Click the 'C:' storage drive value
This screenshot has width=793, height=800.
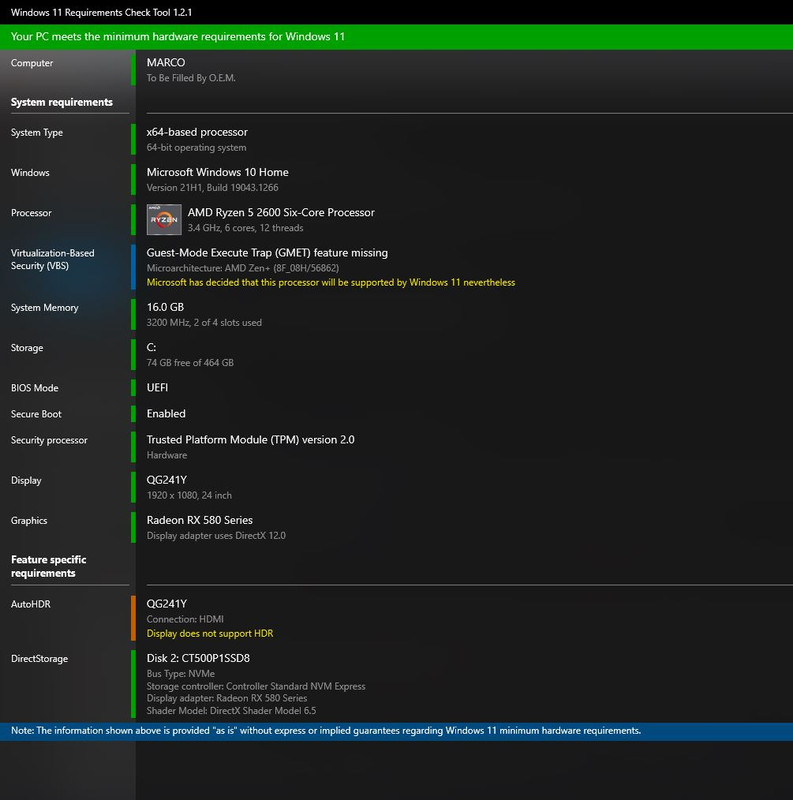click(x=151, y=347)
